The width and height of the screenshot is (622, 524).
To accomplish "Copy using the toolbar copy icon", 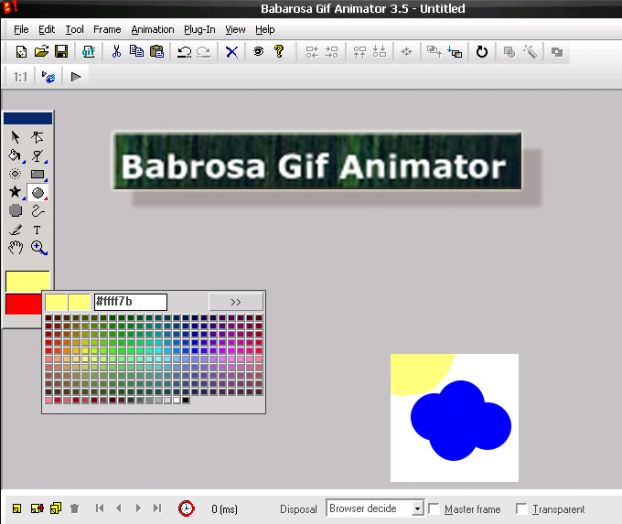I will pyautogui.click(x=137, y=52).
